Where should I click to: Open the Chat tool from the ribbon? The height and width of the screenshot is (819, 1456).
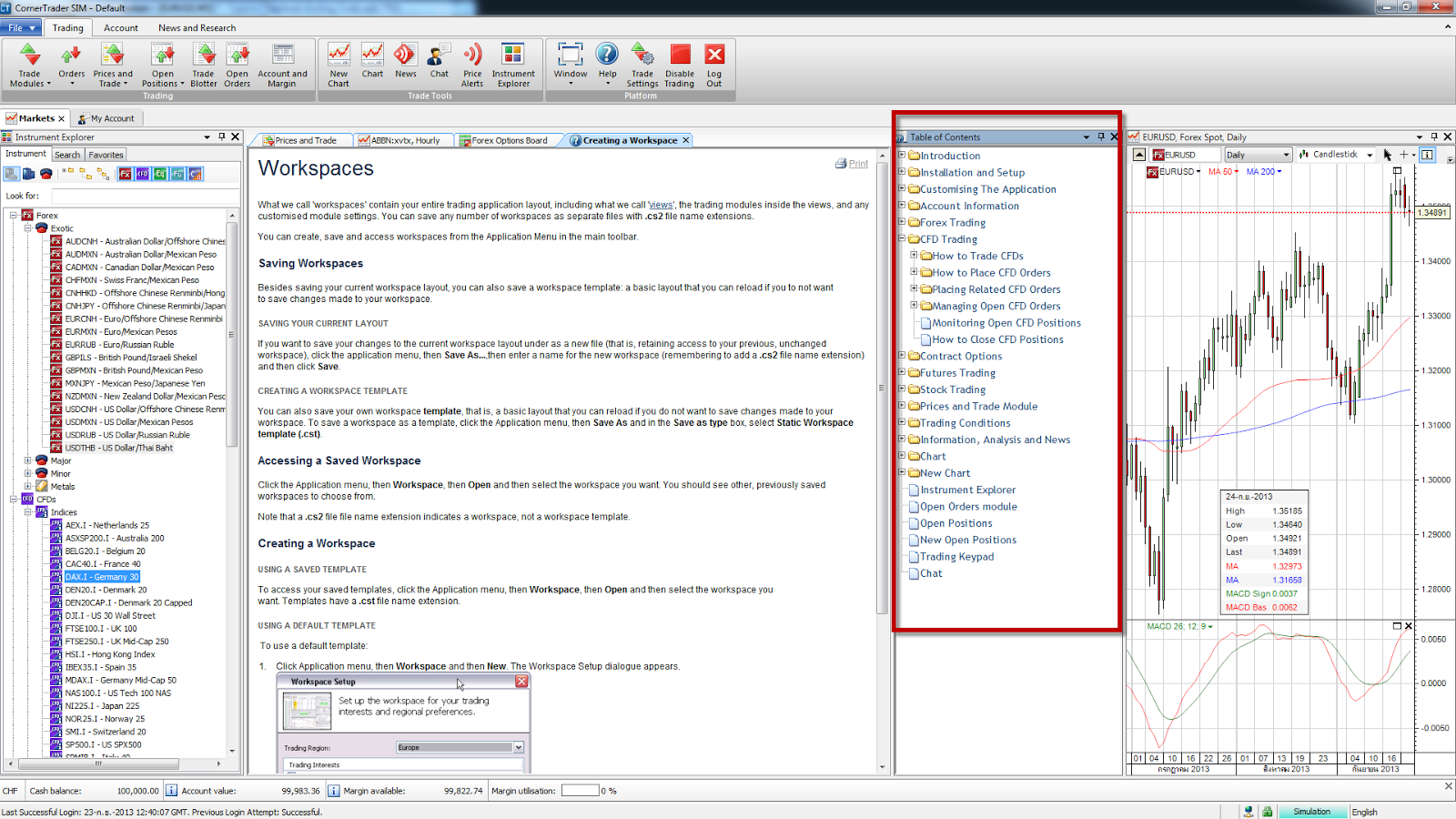coord(440,61)
